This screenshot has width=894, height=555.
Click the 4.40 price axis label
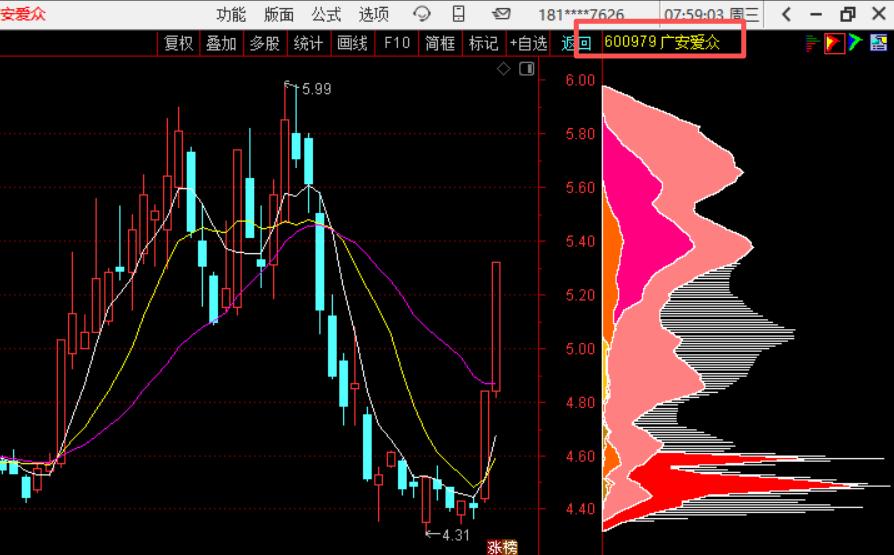(580, 508)
